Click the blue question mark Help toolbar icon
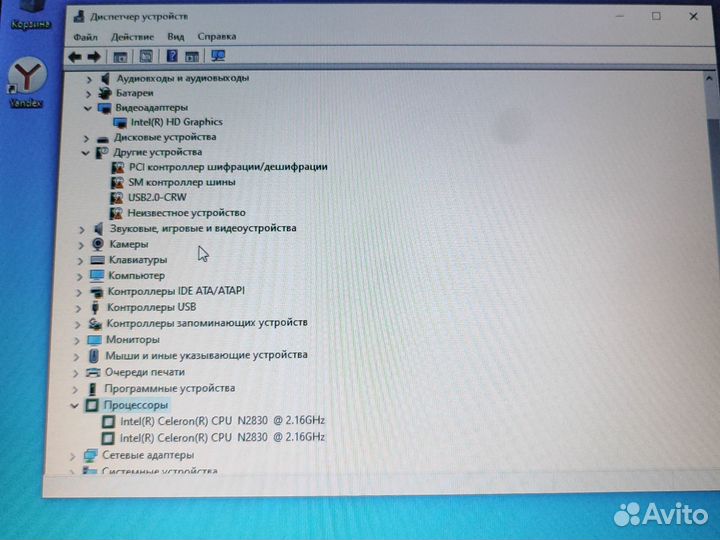The height and width of the screenshot is (540, 720). pyautogui.click(x=172, y=56)
